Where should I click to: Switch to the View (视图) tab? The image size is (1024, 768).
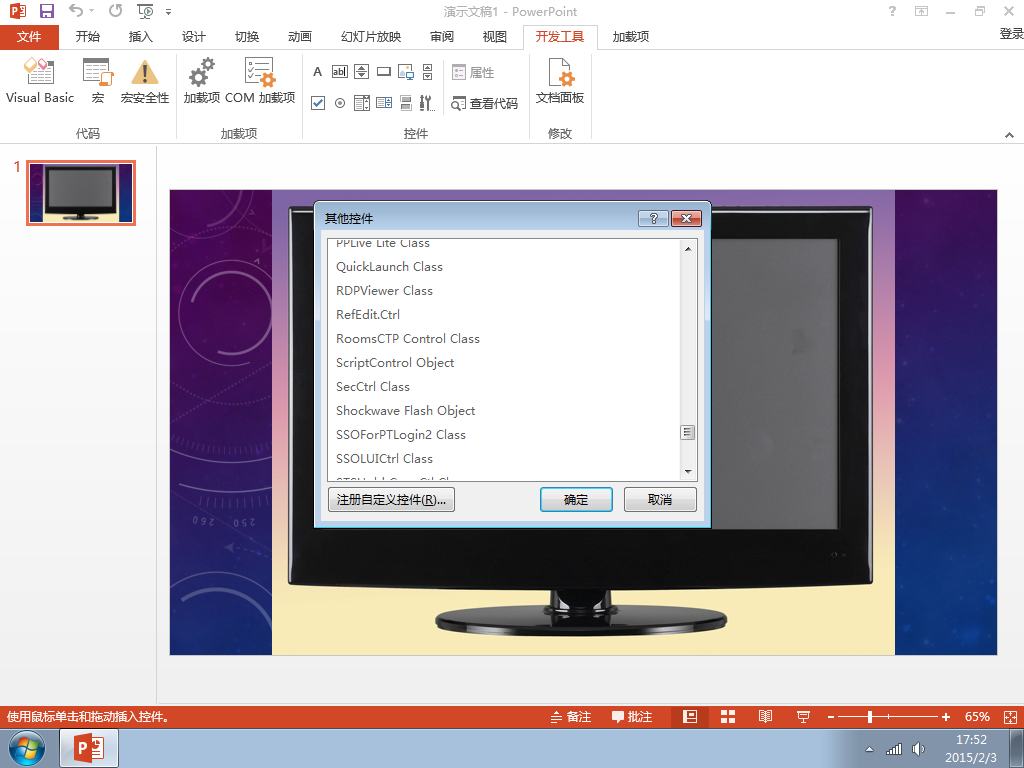click(x=494, y=37)
